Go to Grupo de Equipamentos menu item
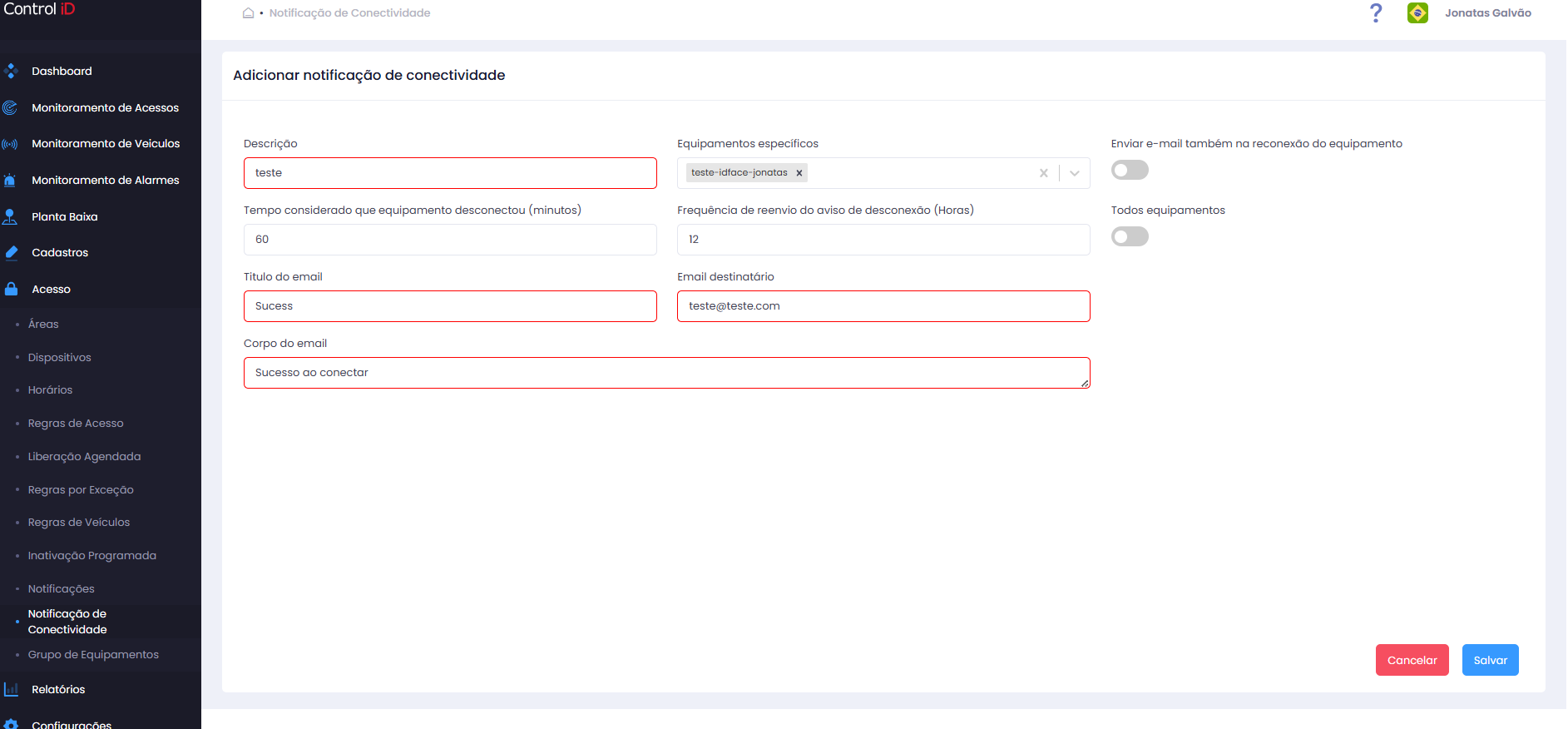 coord(93,654)
